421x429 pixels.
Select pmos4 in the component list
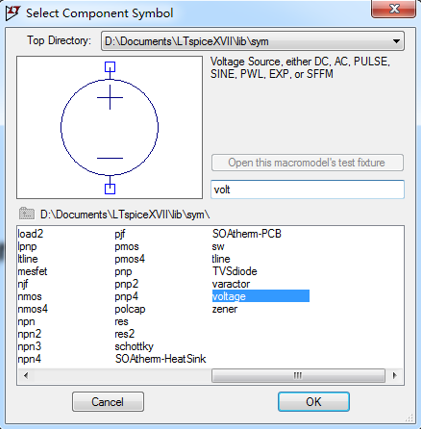click(130, 259)
